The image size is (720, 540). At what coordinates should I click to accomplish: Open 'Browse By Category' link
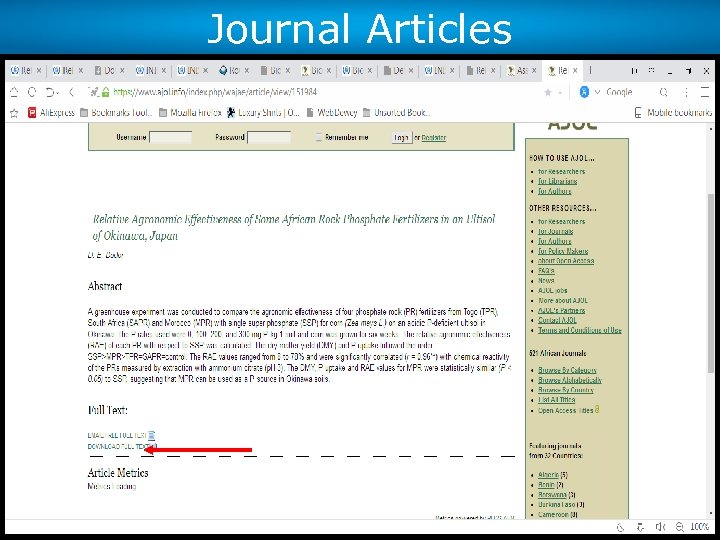[568, 370]
